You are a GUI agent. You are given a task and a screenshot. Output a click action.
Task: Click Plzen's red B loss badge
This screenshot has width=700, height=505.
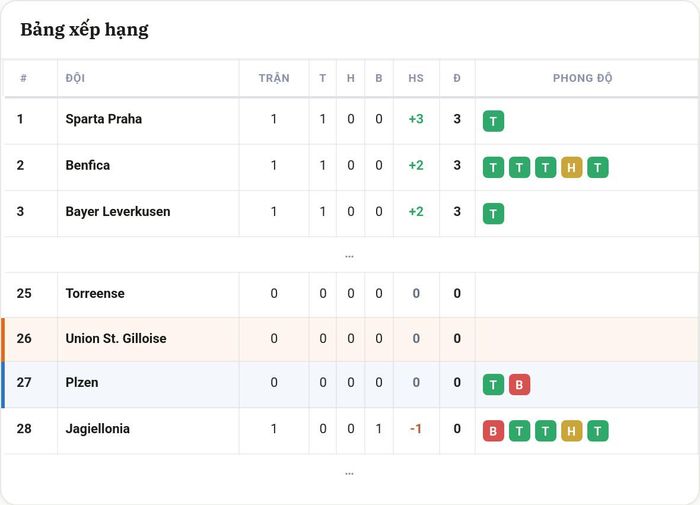click(x=519, y=384)
